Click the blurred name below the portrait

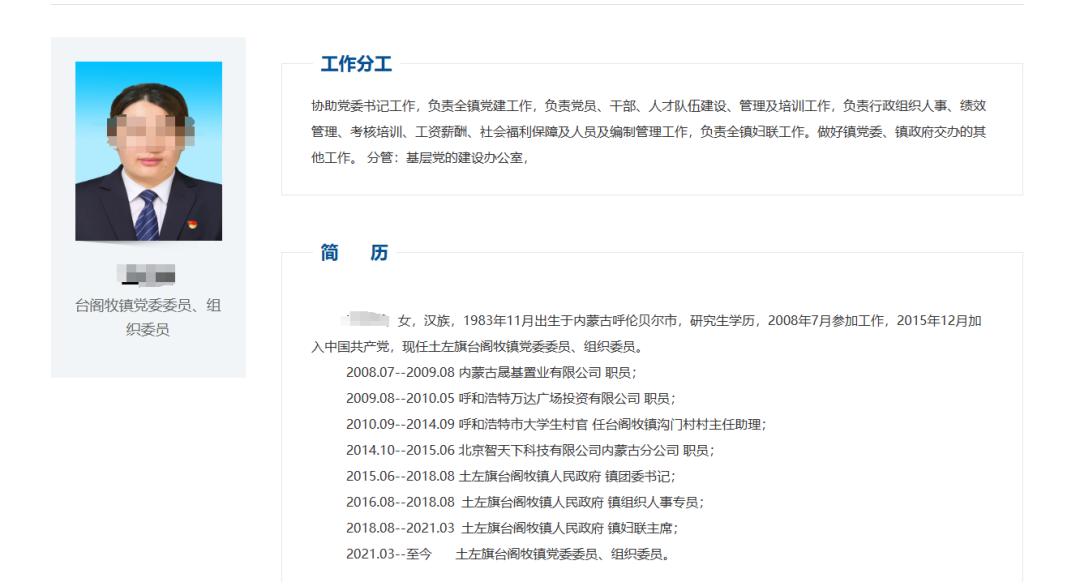[x=146, y=275]
